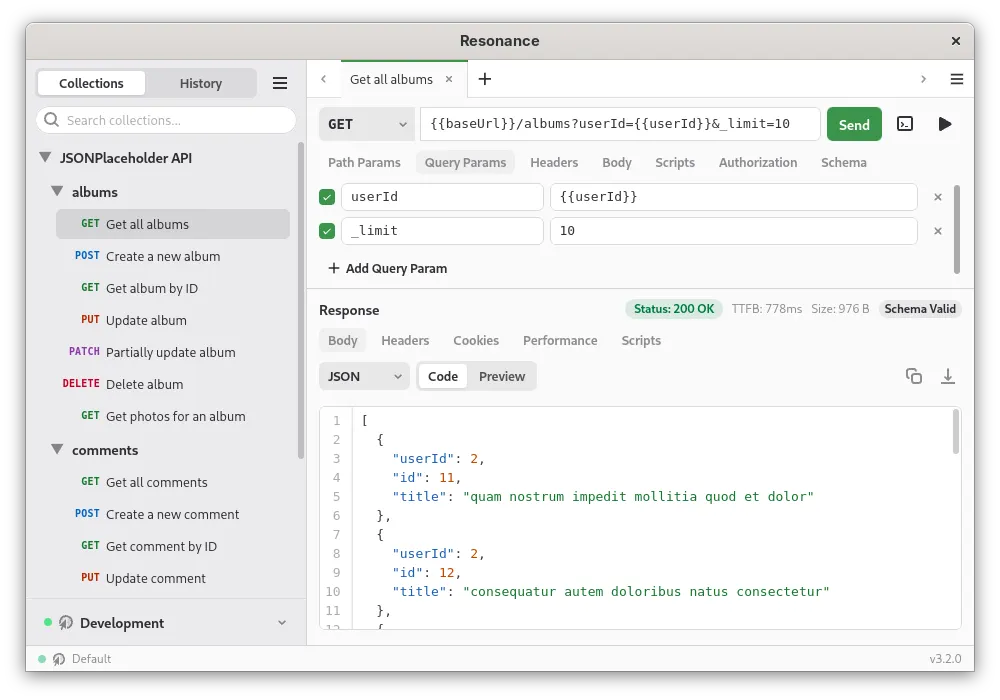Copy the response body to clipboard
1000x700 pixels.
pyautogui.click(x=913, y=376)
